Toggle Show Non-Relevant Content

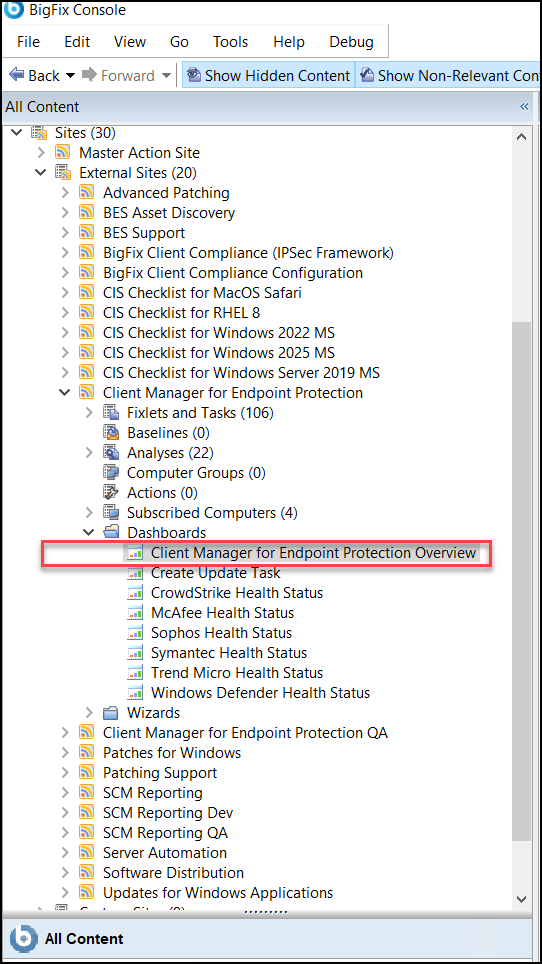(449, 76)
